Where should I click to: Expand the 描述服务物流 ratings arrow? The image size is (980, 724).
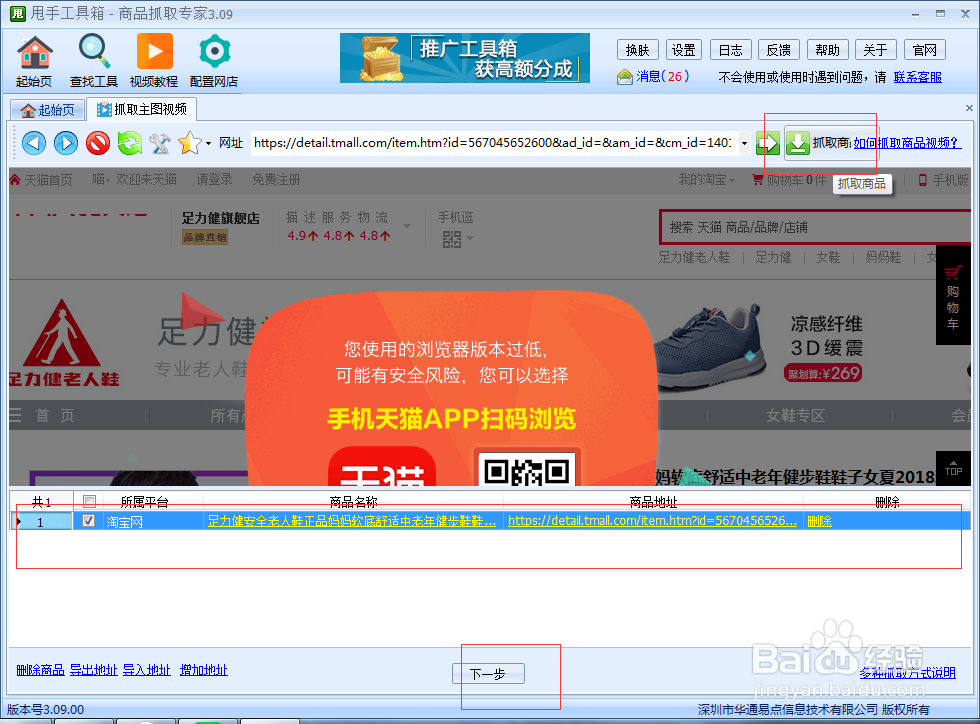pyautogui.click(x=407, y=226)
